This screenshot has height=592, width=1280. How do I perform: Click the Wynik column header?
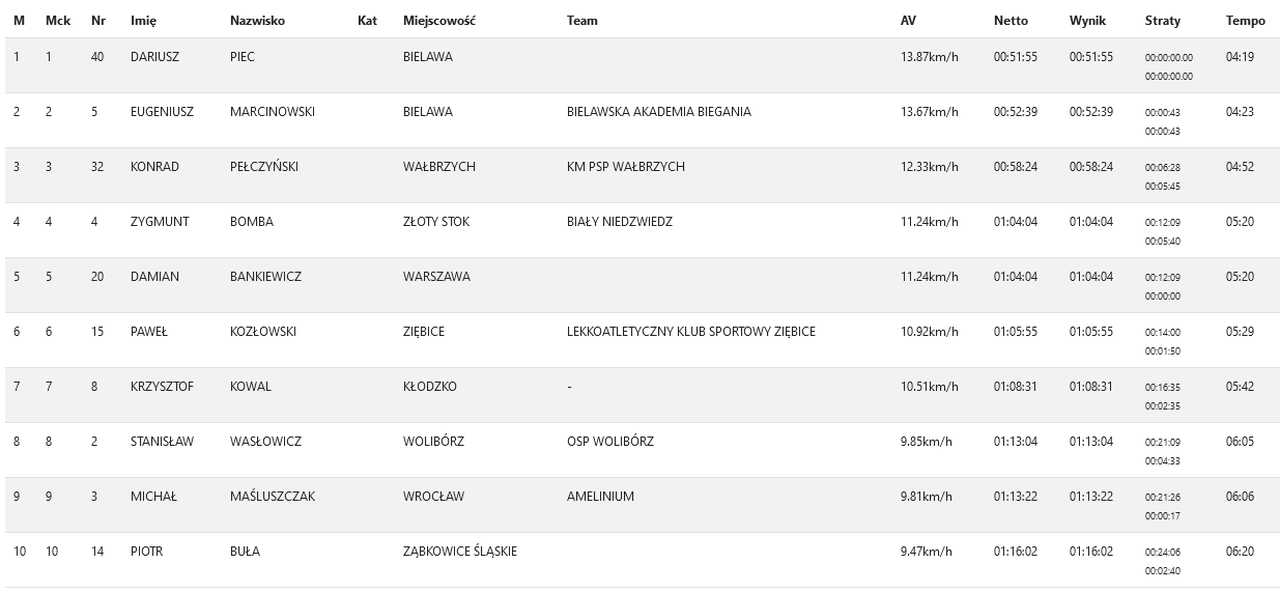[x=1087, y=20]
